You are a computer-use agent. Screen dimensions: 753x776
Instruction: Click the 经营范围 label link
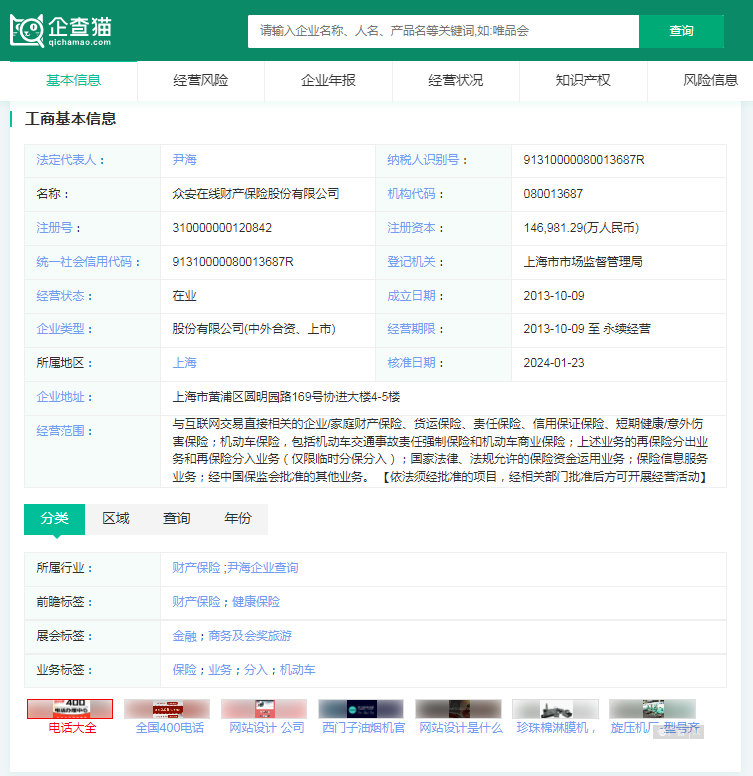click(x=60, y=431)
